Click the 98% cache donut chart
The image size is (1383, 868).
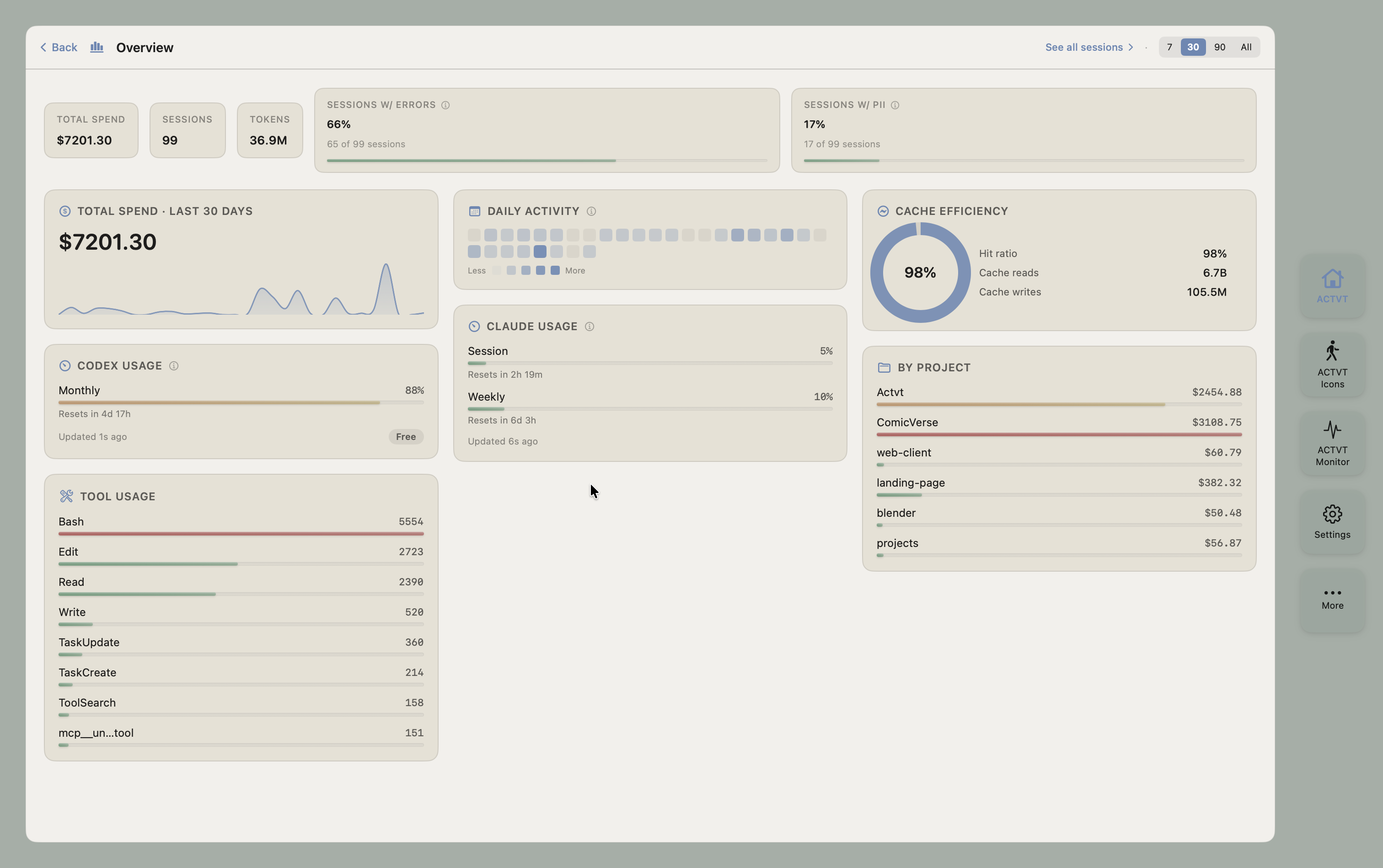(x=920, y=273)
